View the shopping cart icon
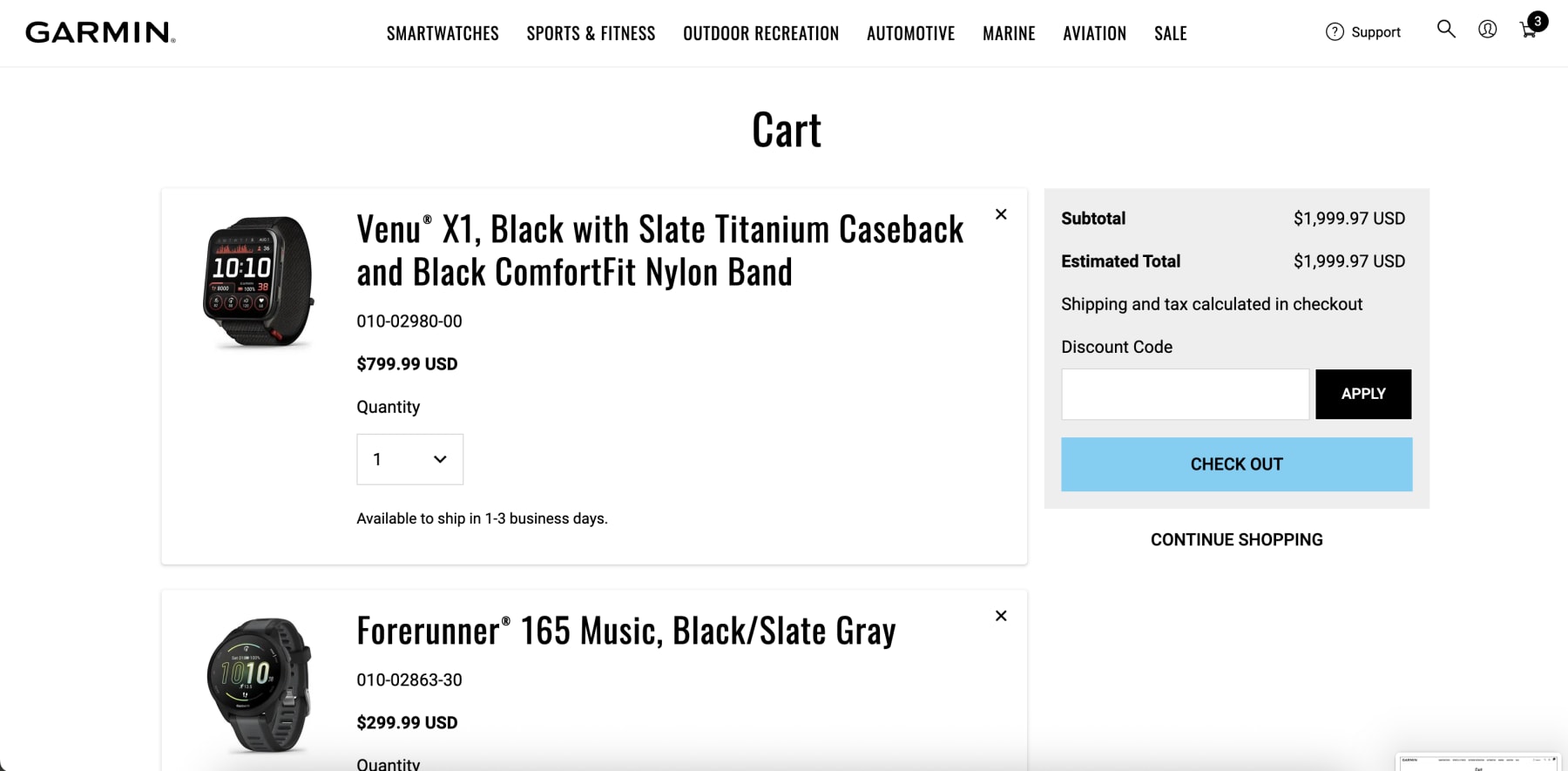 click(x=1529, y=30)
